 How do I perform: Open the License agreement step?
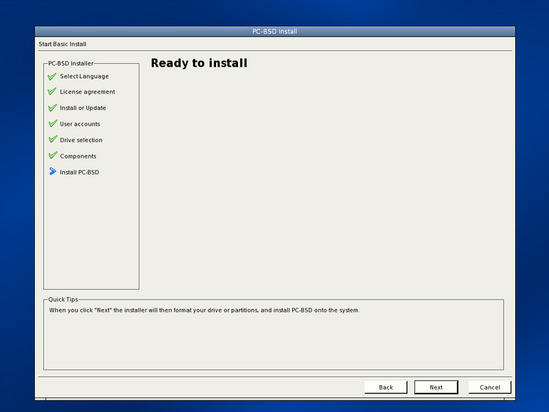pos(87,92)
